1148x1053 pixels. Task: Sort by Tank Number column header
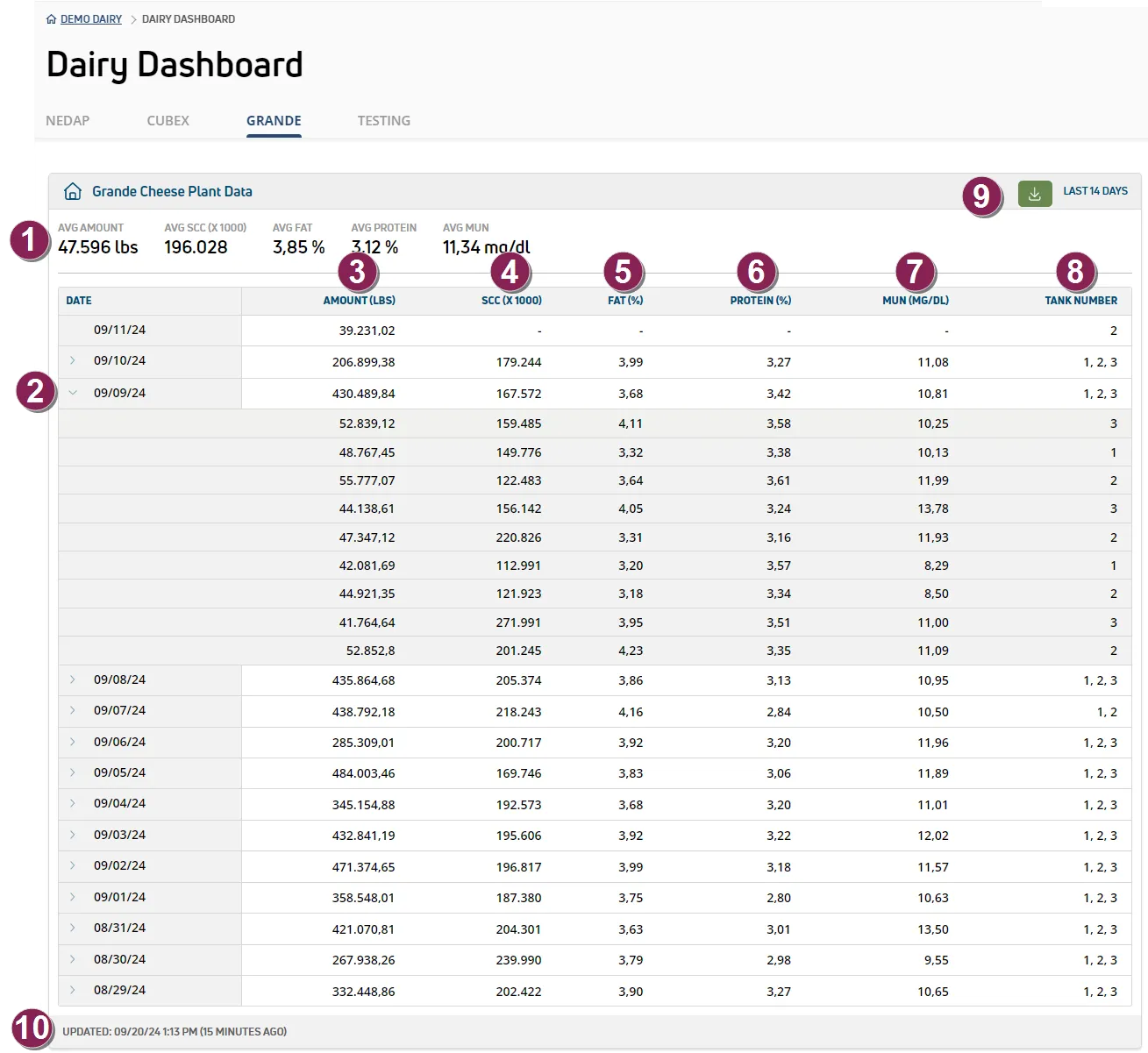(1081, 301)
